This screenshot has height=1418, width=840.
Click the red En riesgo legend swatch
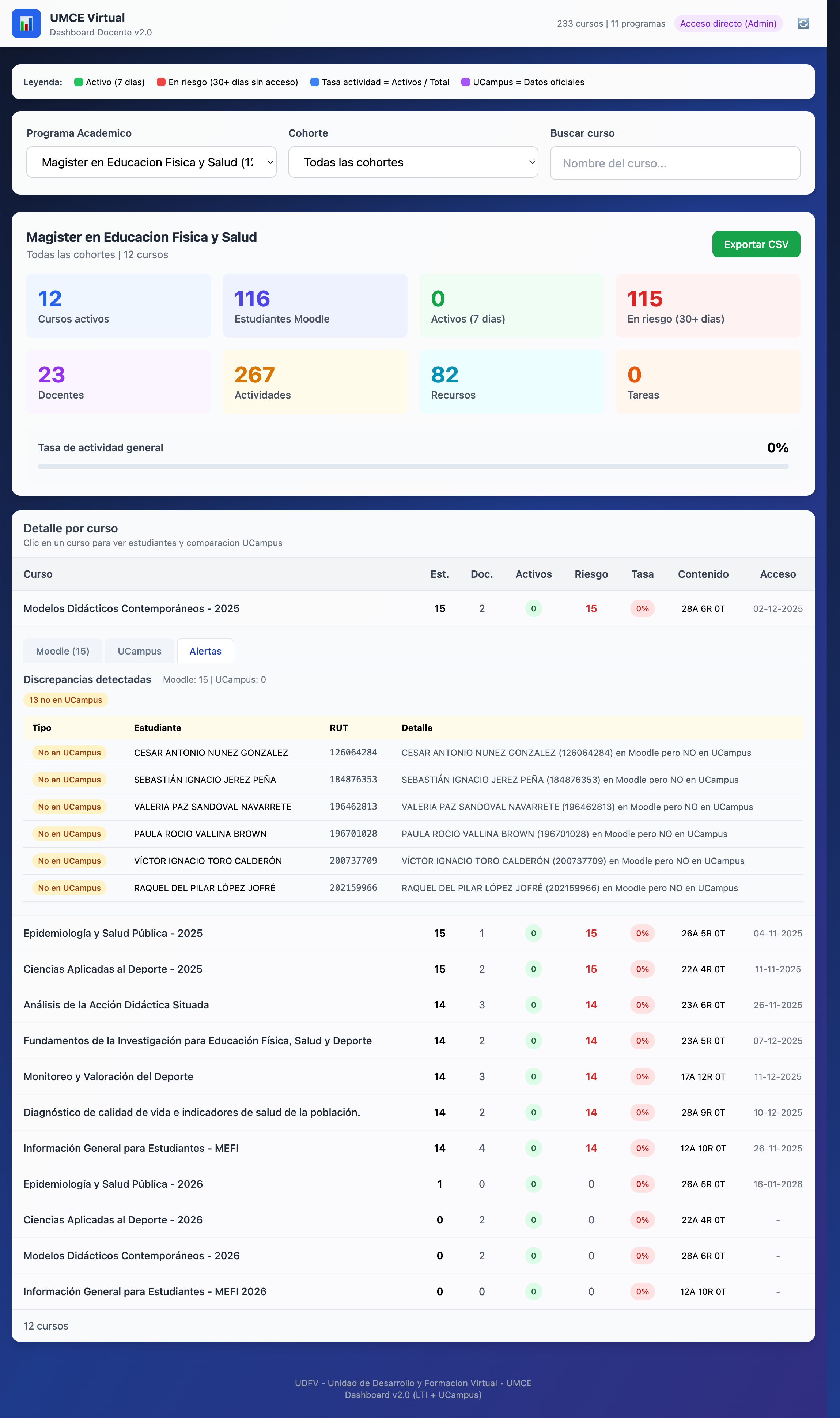[161, 82]
